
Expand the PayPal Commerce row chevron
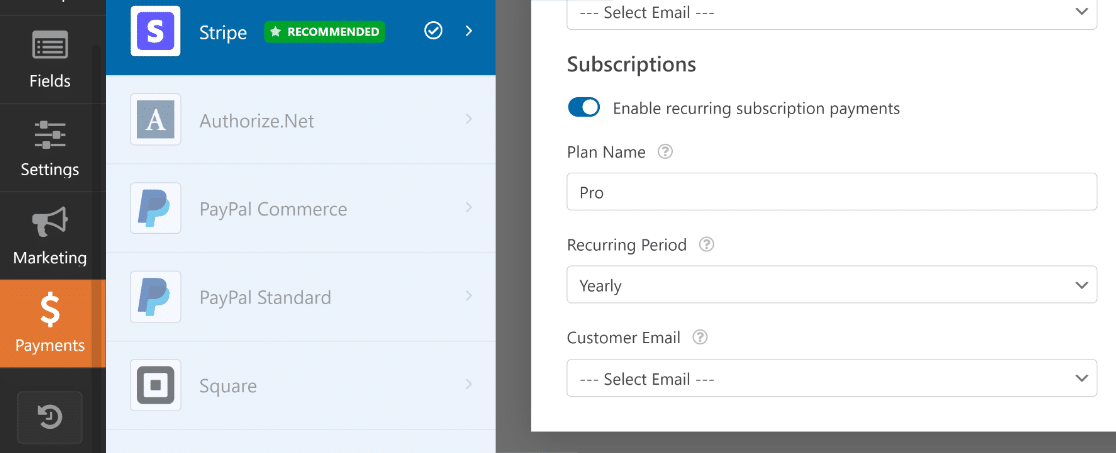coord(468,208)
